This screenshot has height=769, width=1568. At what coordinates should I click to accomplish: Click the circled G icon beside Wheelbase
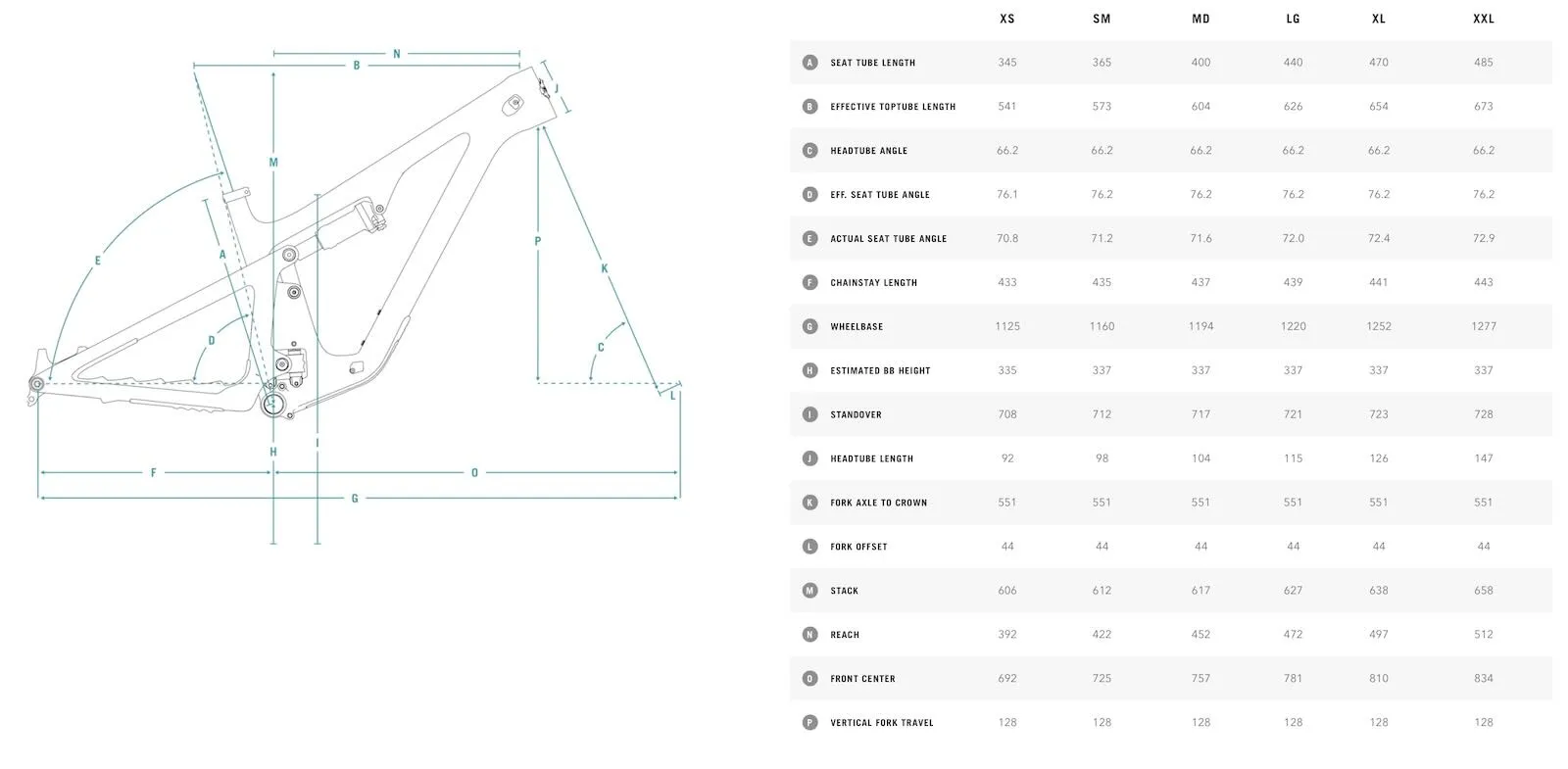point(809,326)
